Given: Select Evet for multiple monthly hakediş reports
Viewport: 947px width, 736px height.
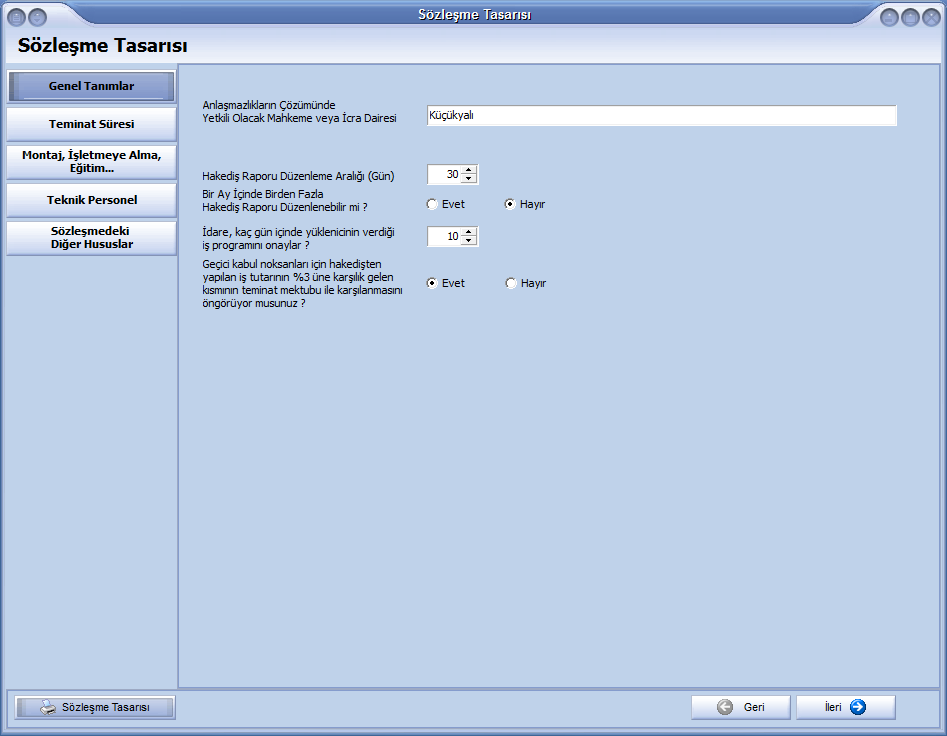Looking at the screenshot, I should pyautogui.click(x=432, y=204).
